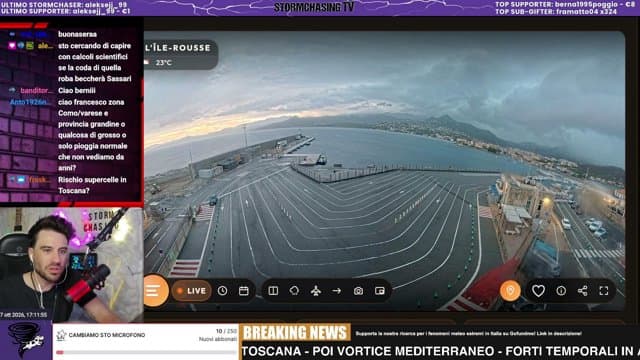Click the streamer webcam feed thumbnail

pos(71,264)
